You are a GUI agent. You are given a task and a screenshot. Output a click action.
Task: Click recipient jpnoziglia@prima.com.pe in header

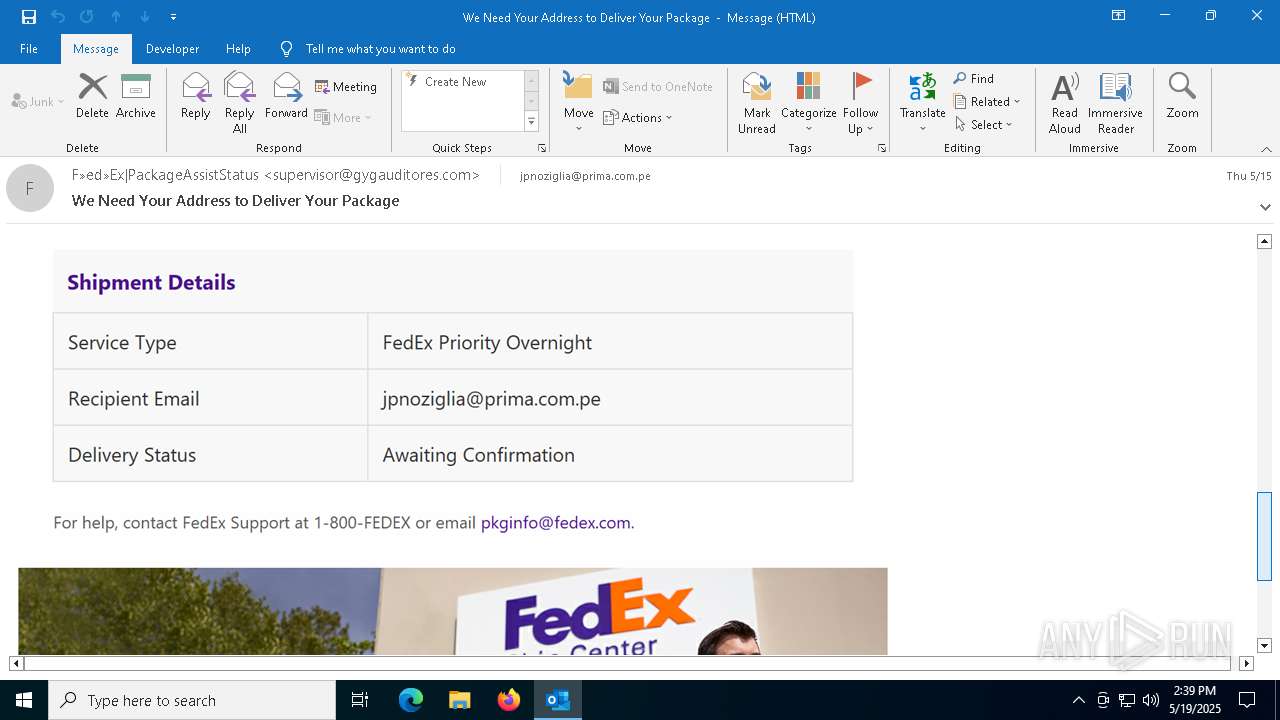[x=585, y=176]
